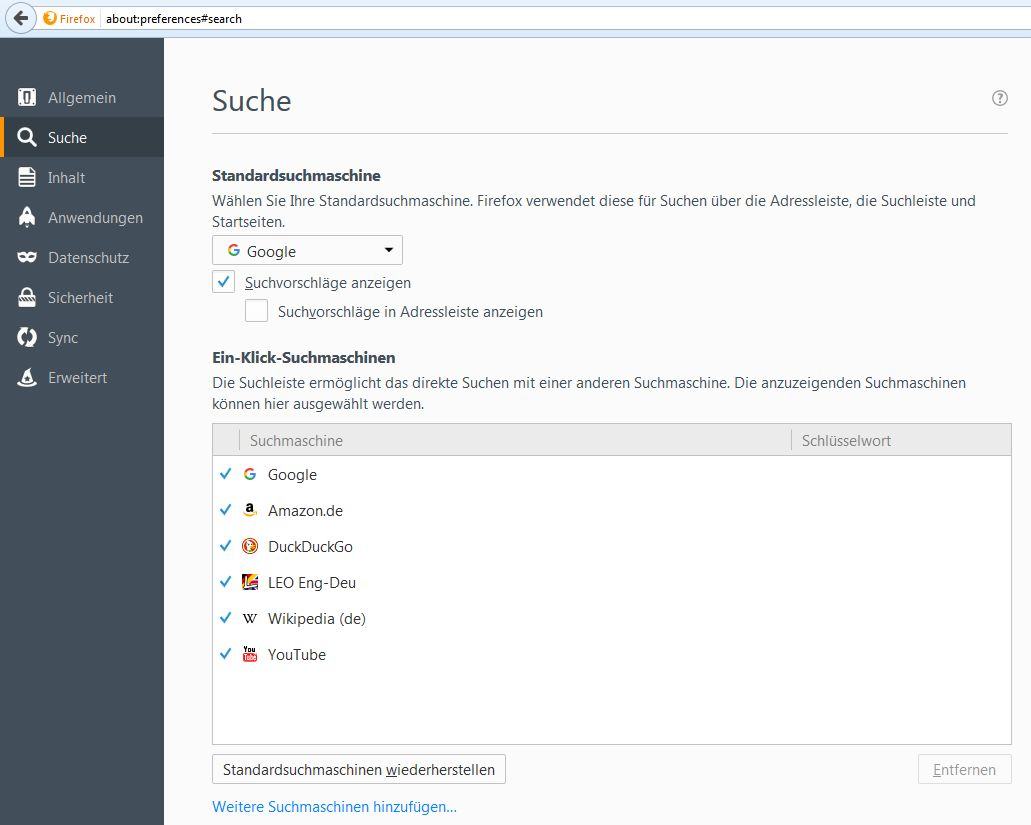The image size is (1031, 825).
Task: Open the Sync label in the sidebar
Action: pyautogui.click(x=63, y=338)
